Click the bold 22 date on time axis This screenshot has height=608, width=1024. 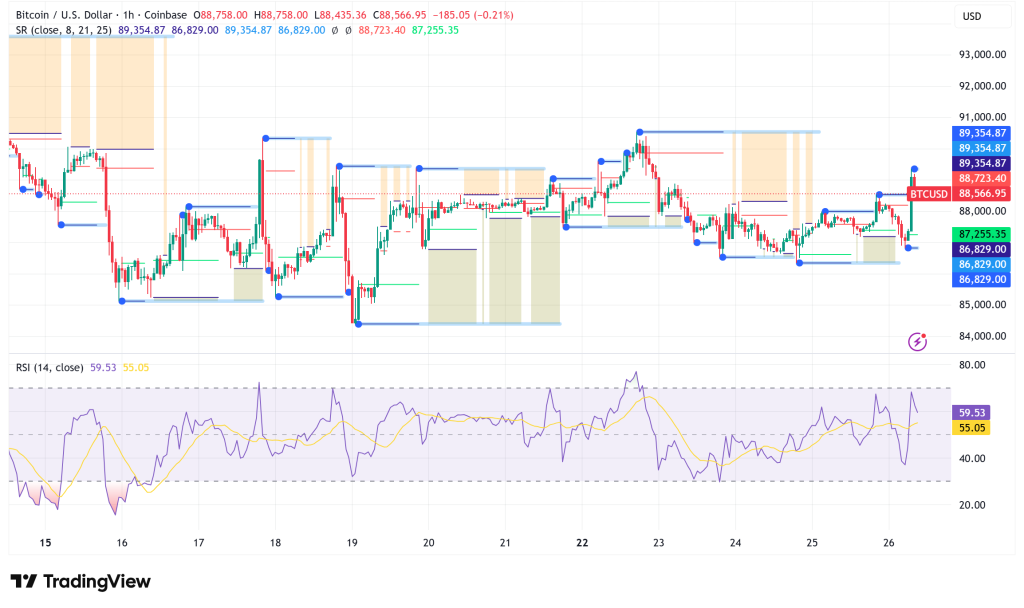tap(582, 542)
